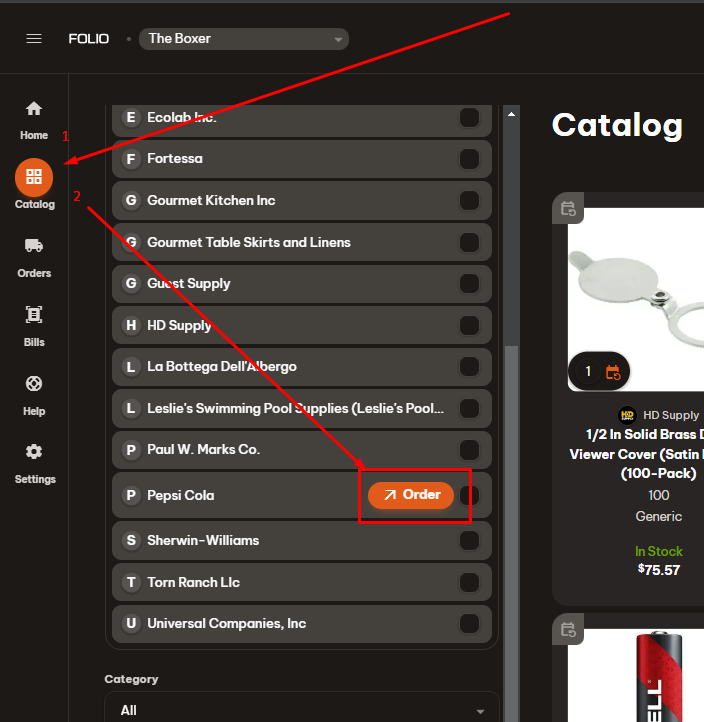
Task: Expand The Boxer property dropdown
Action: 243,40
